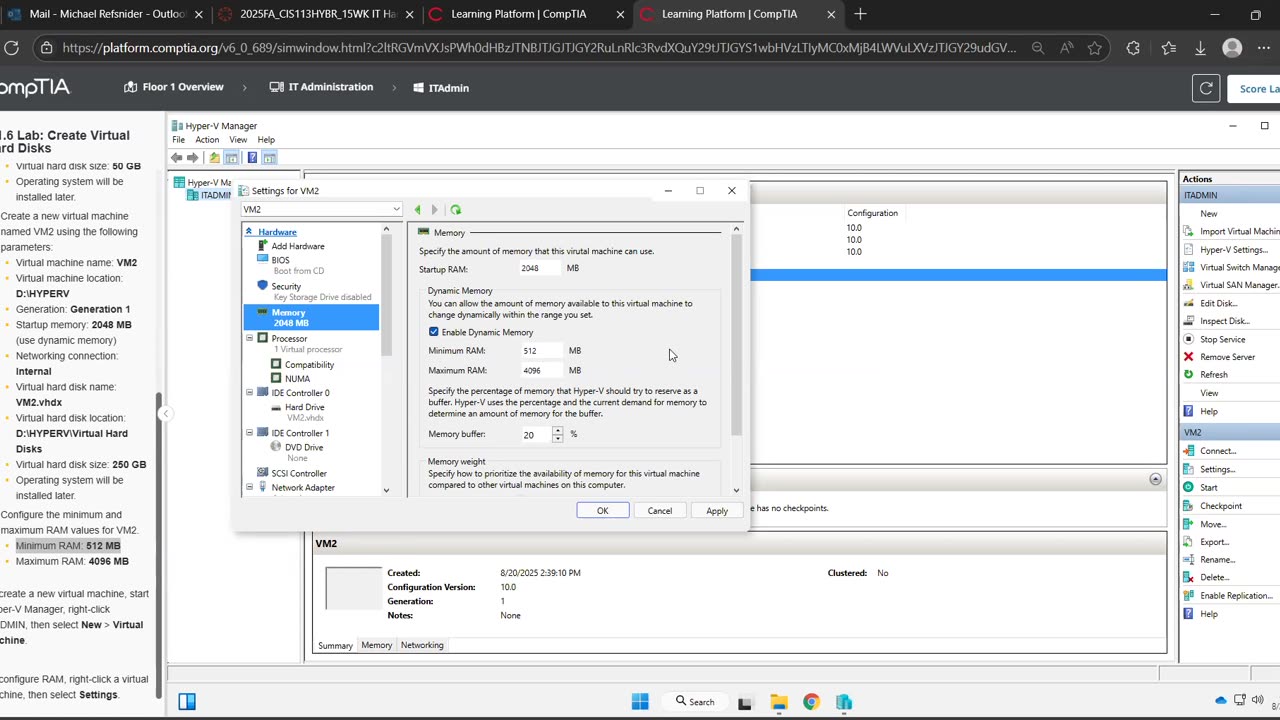The width and height of the screenshot is (1280, 720).
Task: Click IT Administration navigation link
Action: (321, 87)
